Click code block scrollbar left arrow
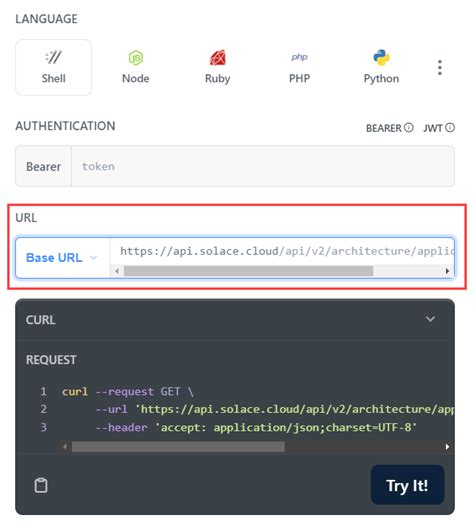The width and height of the screenshot is (474, 523). (65, 447)
